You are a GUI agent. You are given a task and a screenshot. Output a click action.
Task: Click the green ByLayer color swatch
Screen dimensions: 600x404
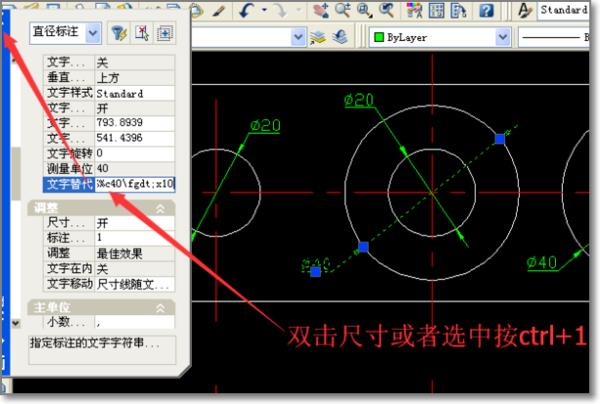[380, 38]
